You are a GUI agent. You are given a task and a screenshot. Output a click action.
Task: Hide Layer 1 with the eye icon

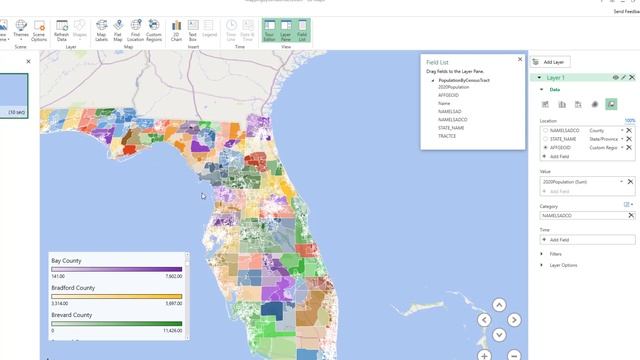[616, 78]
